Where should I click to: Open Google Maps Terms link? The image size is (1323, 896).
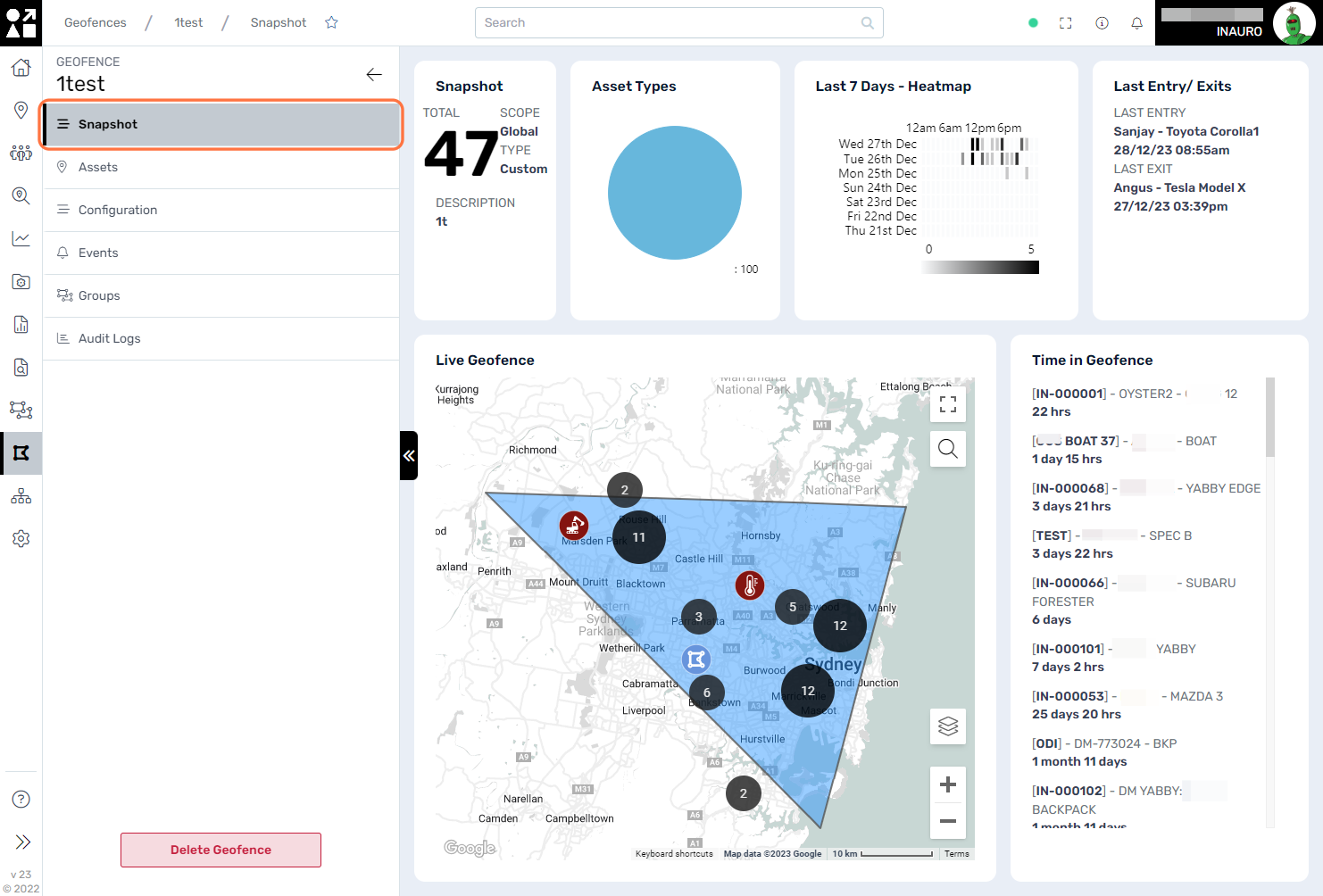(x=957, y=854)
